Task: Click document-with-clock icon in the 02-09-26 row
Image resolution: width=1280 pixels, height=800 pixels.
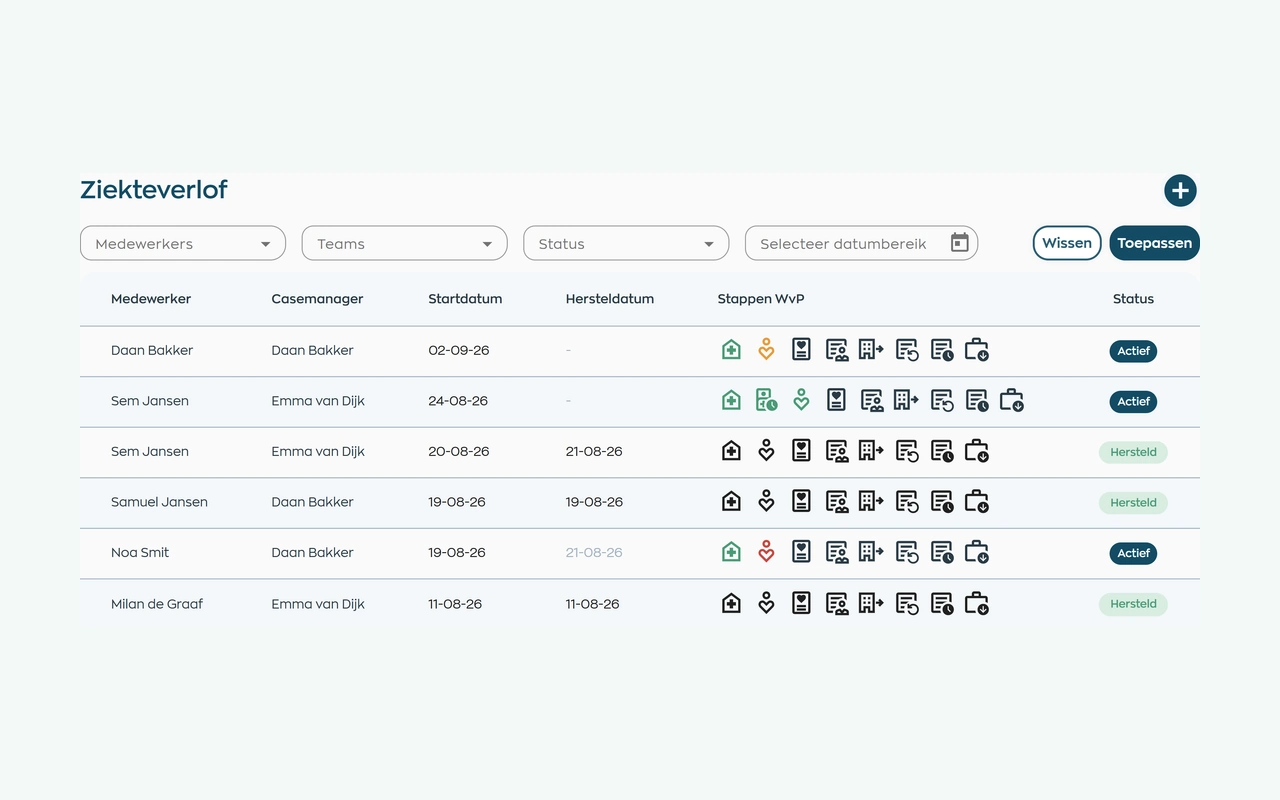Action: tap(942, 350)
